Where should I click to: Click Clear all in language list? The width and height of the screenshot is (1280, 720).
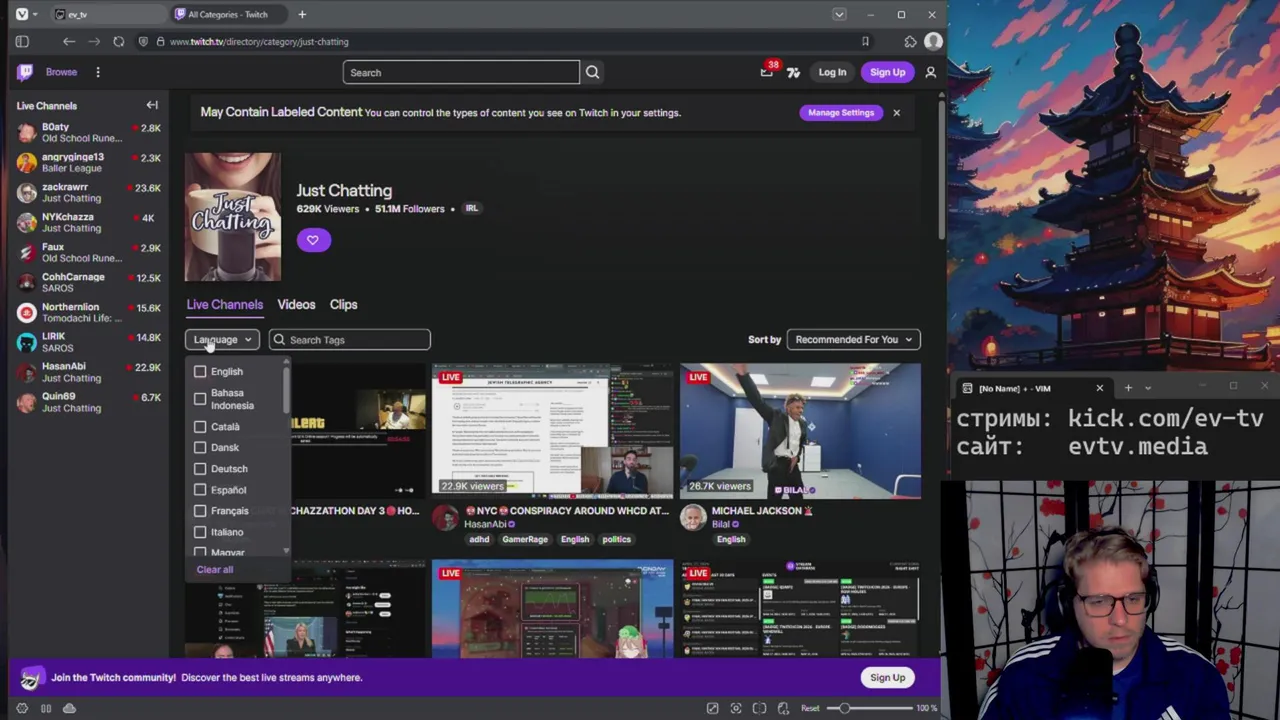click(x=215, y=569)
